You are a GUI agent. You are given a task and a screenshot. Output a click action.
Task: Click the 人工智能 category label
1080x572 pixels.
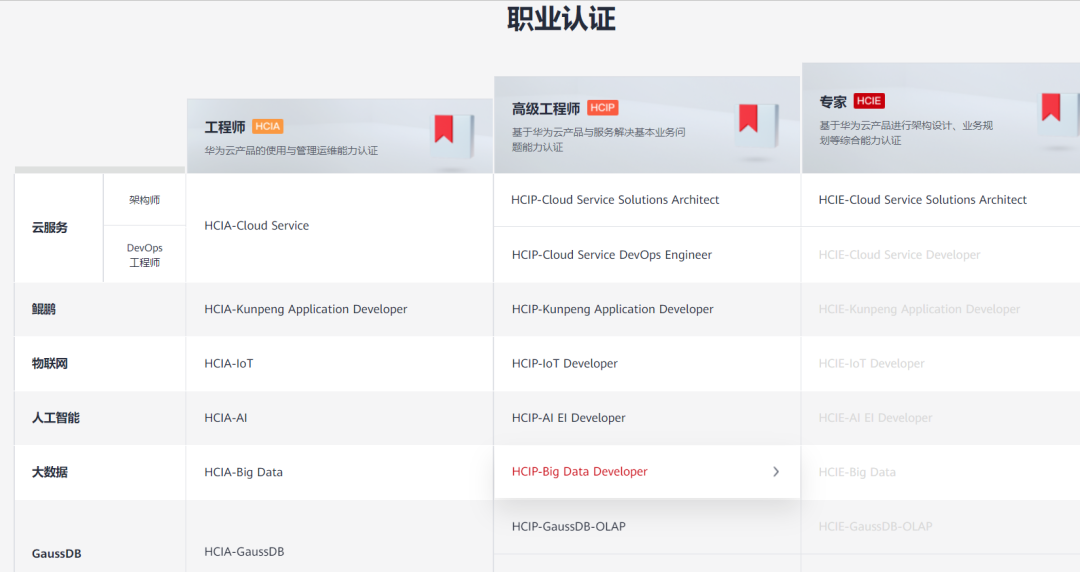coord(56,418)
